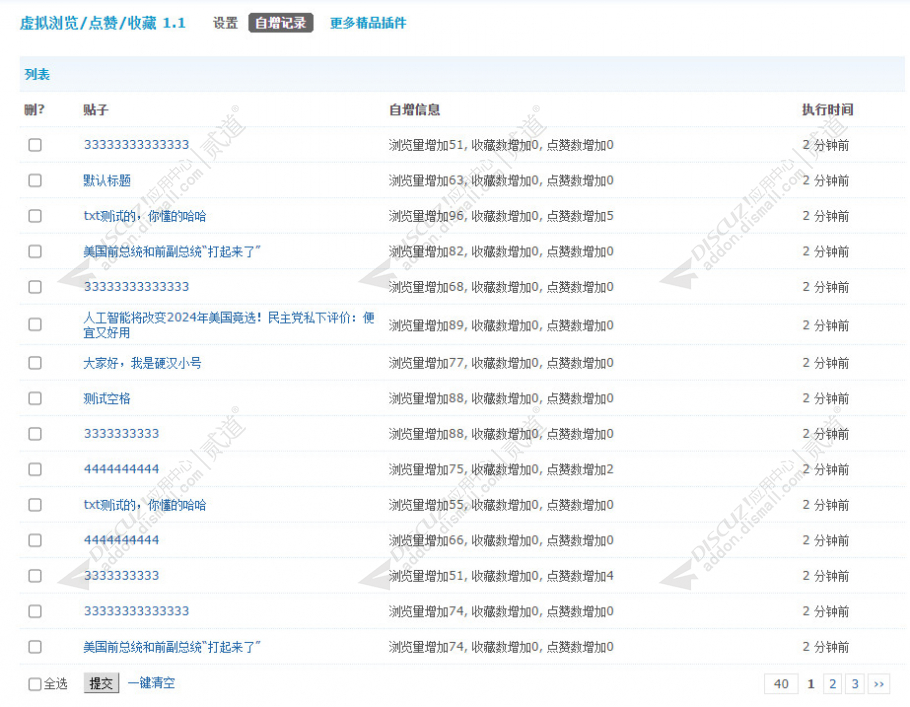910x707 pixels.
Task: Open the 测试空格 post link
Action: tap(107, 398)
